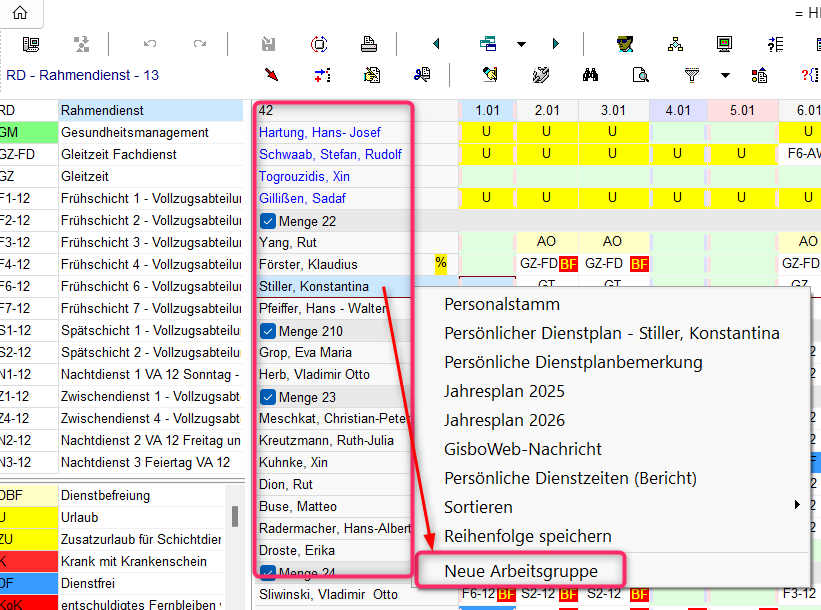The image size is (821, 610).
Task: Open dropdown arrow beside the windows icon
Action: [x=521, y=45]
